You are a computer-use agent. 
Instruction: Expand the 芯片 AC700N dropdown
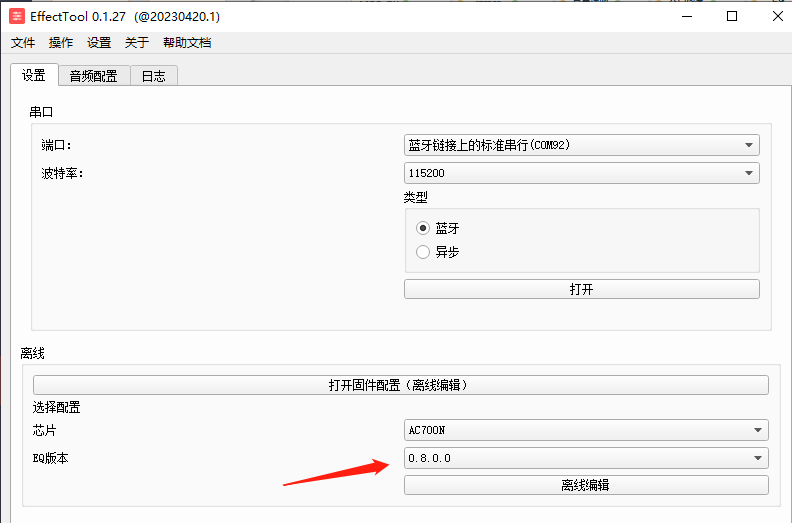pos(586,430)
